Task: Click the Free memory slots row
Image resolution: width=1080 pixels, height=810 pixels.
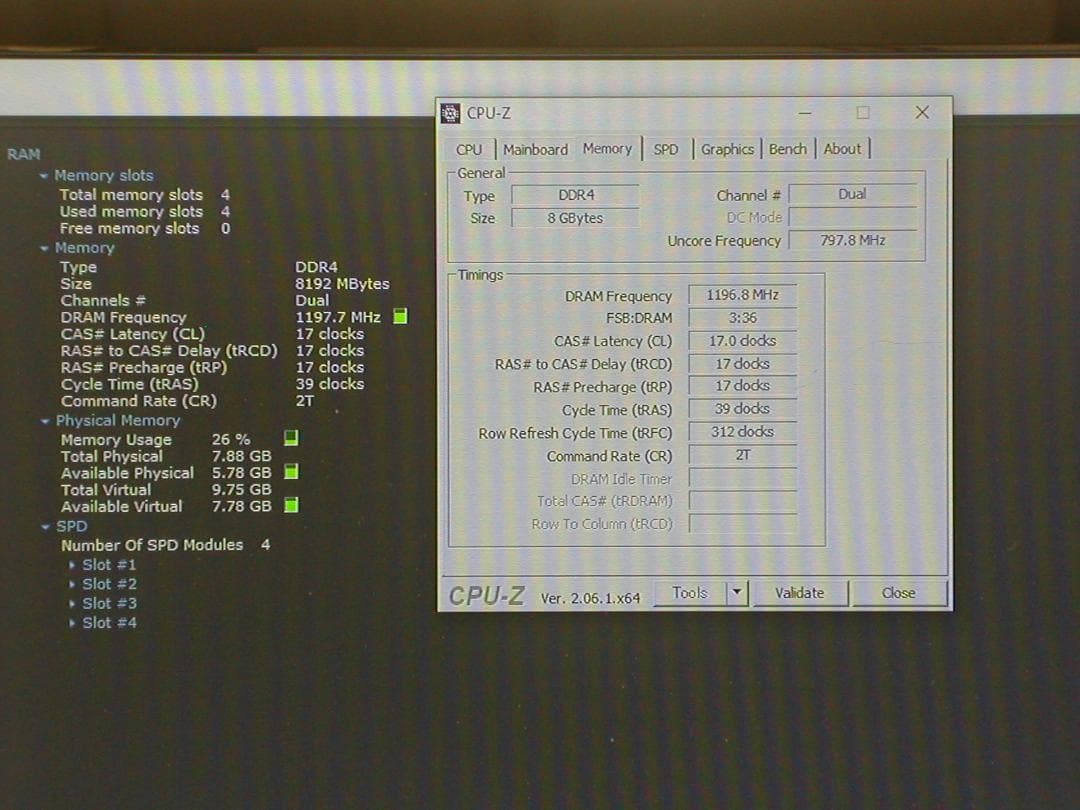Action: coord(145,229)
